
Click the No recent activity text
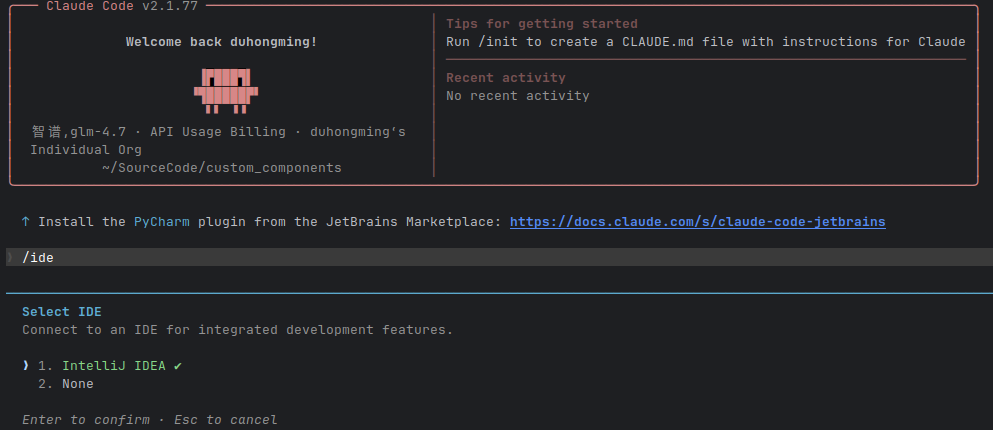517,96
